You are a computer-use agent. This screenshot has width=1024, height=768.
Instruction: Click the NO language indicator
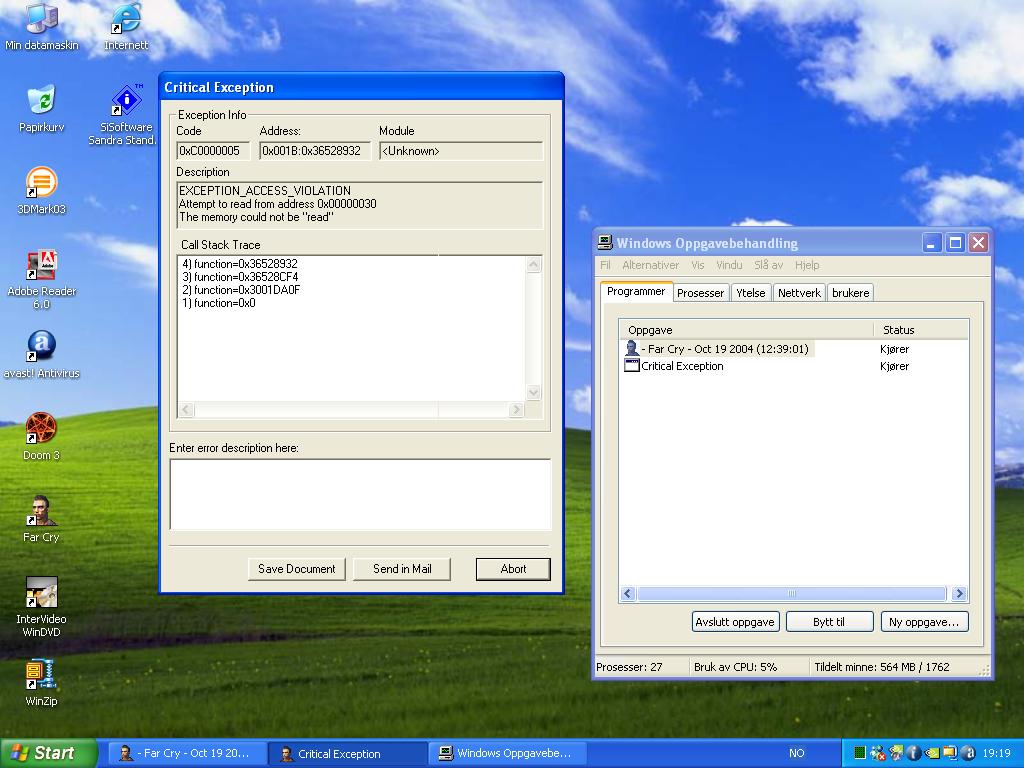click(797, 753)
